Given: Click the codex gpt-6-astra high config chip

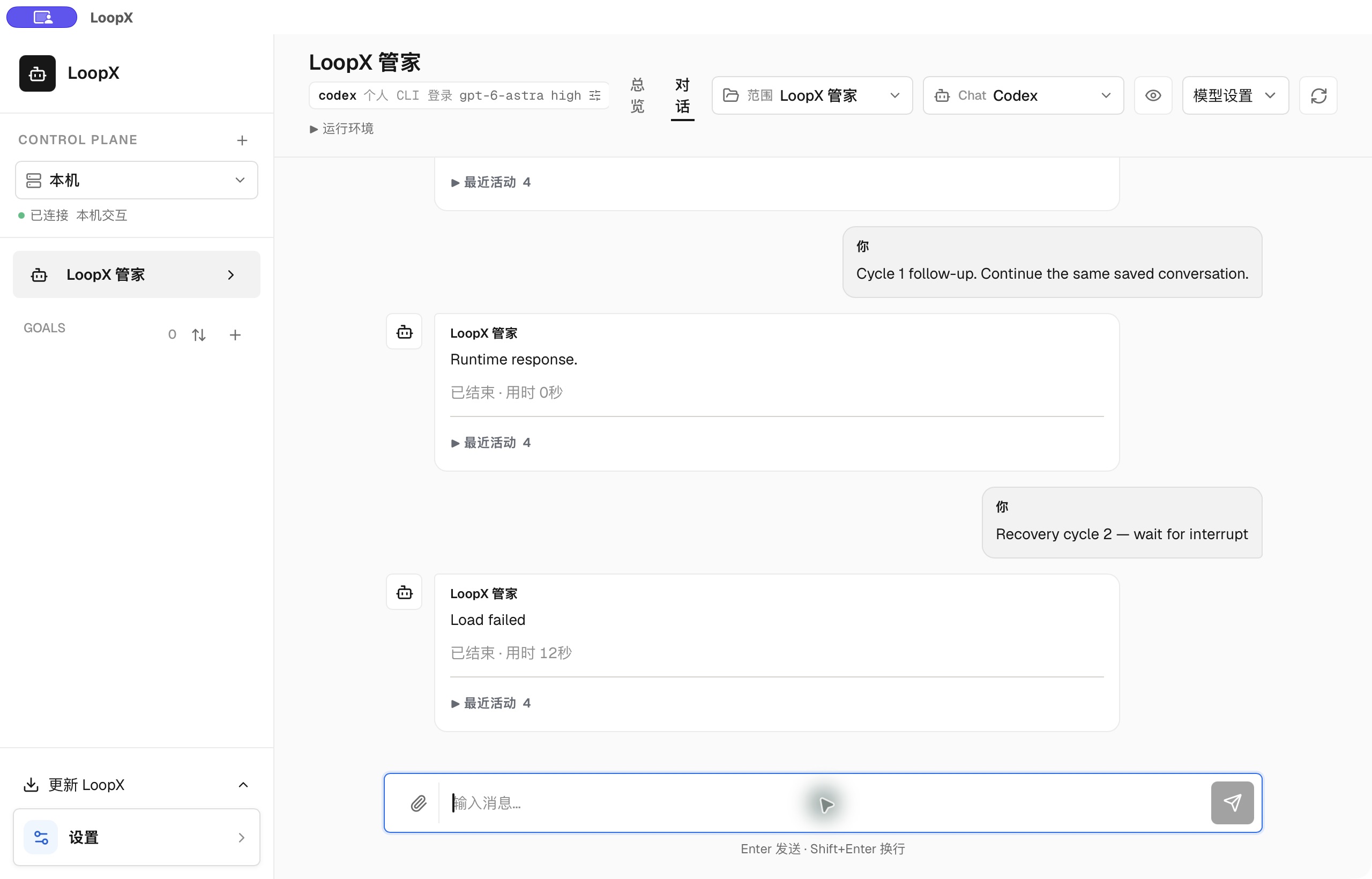Looking at the screenshot, I should [459, 95].
